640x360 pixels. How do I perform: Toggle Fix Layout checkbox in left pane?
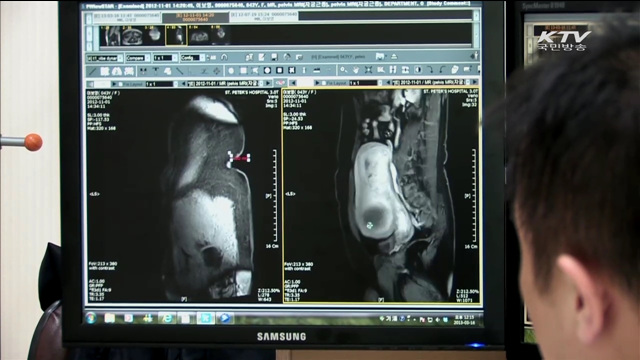[x=121, y=84]
